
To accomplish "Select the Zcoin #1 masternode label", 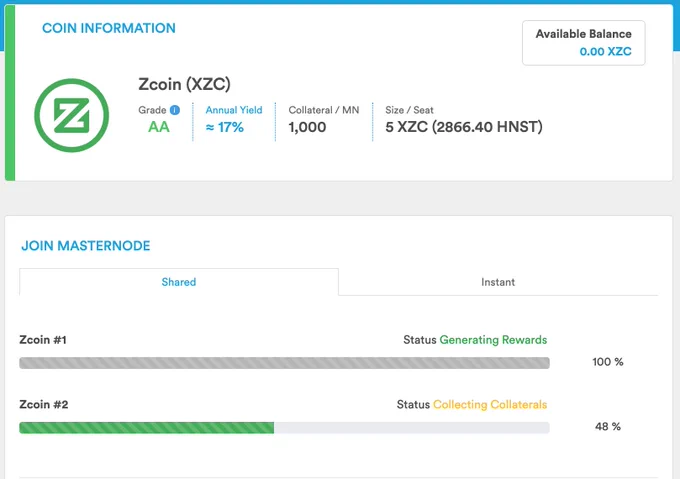I will [x=43, y=340].
